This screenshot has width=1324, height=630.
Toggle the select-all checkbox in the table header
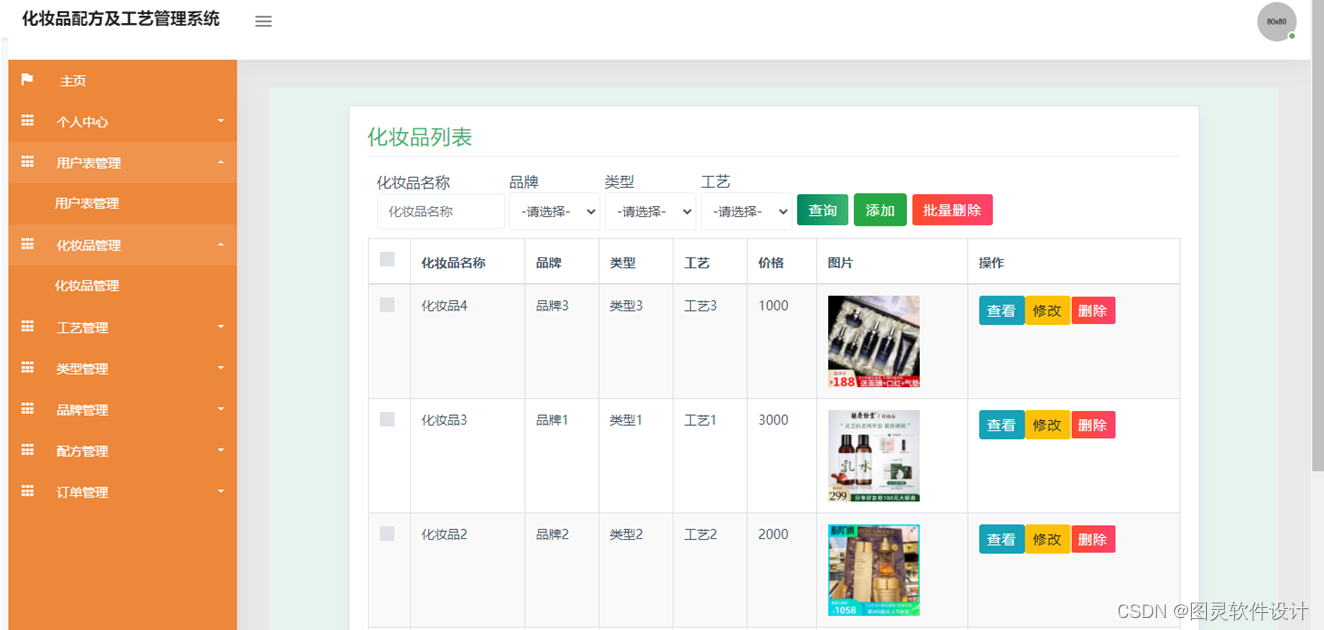click(388, 257)
